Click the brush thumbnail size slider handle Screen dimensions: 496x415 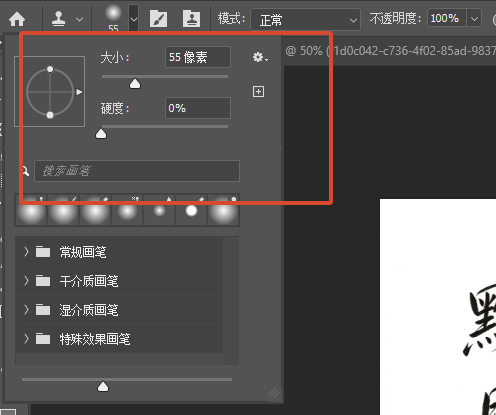point(103,387)
